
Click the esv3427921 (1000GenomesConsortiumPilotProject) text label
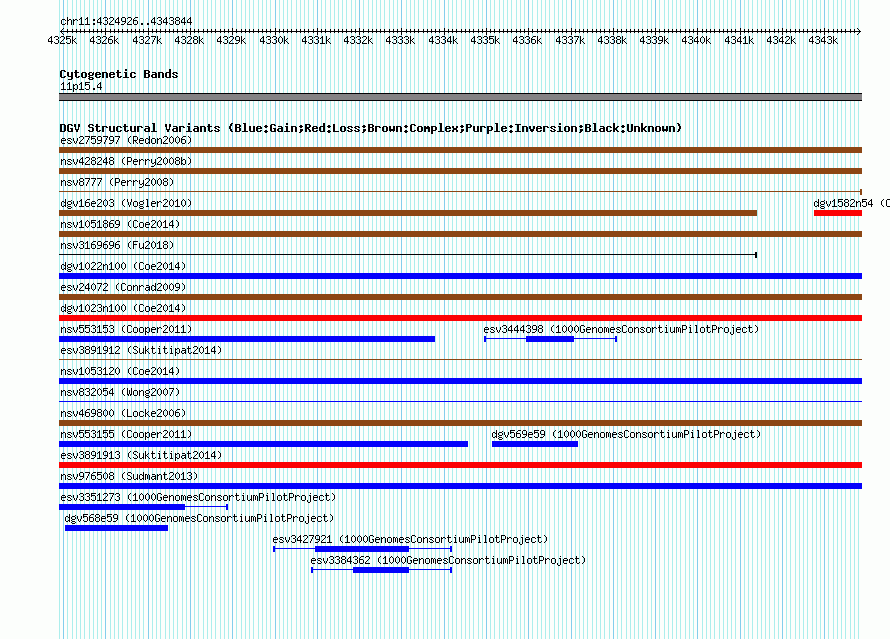coord(410,539)
